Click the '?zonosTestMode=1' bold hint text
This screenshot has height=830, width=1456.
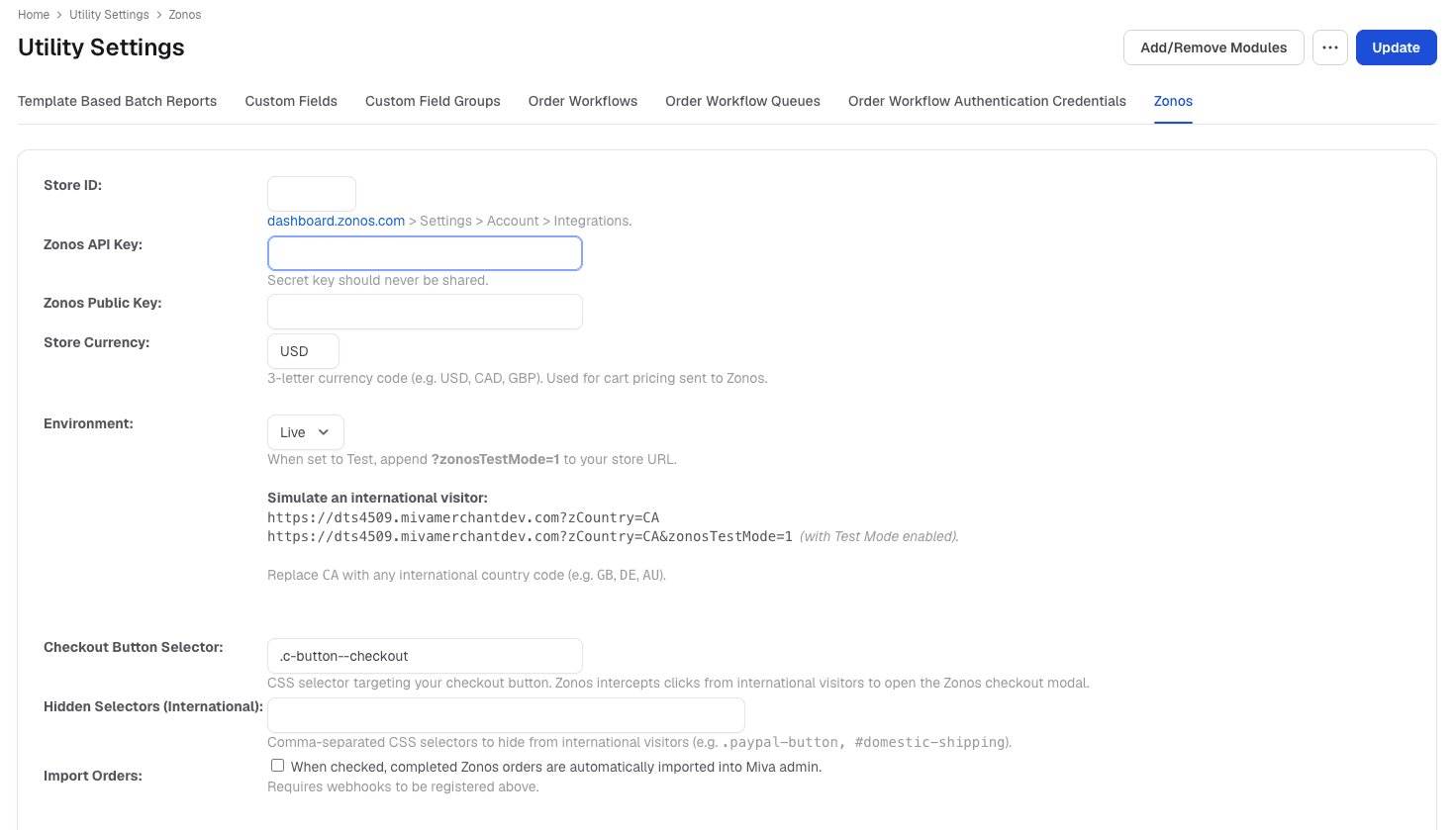[x=495, y=459]
